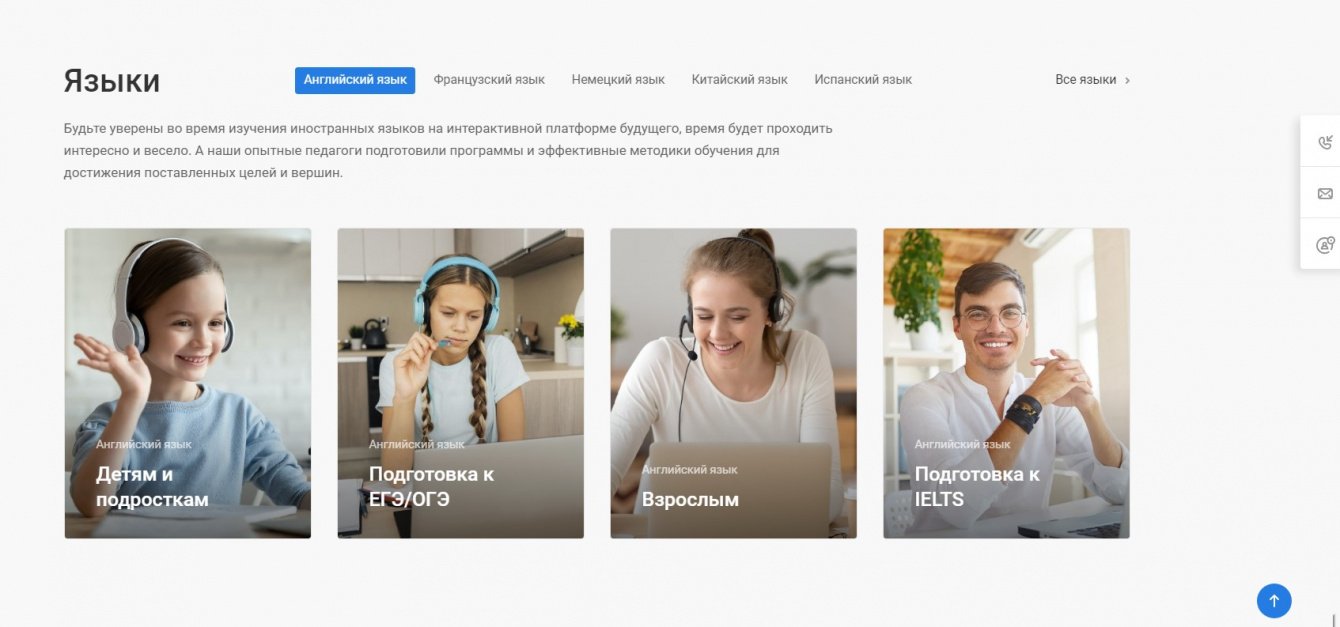Open the envelope mail icon in side panel
The height and width of the screenshot is (627, 1340).
point(1325,193)
